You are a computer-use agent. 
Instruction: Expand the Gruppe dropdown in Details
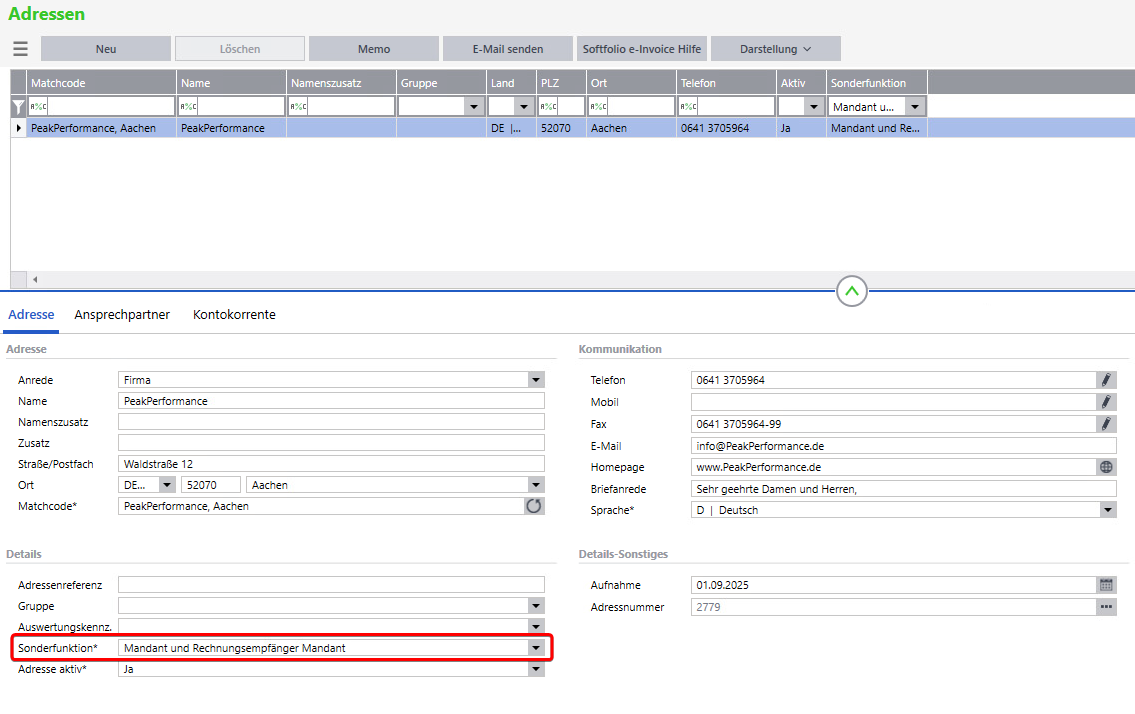tap(536, 606)
